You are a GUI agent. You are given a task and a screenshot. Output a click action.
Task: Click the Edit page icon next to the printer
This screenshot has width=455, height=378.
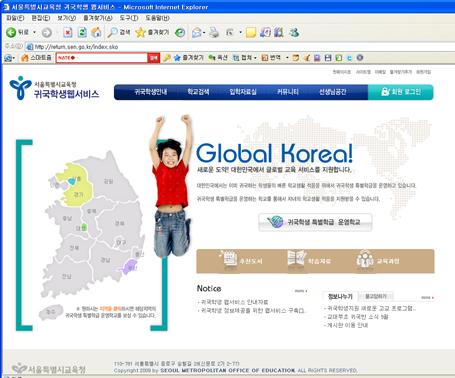pyautogui.click(x=230, y=32)
